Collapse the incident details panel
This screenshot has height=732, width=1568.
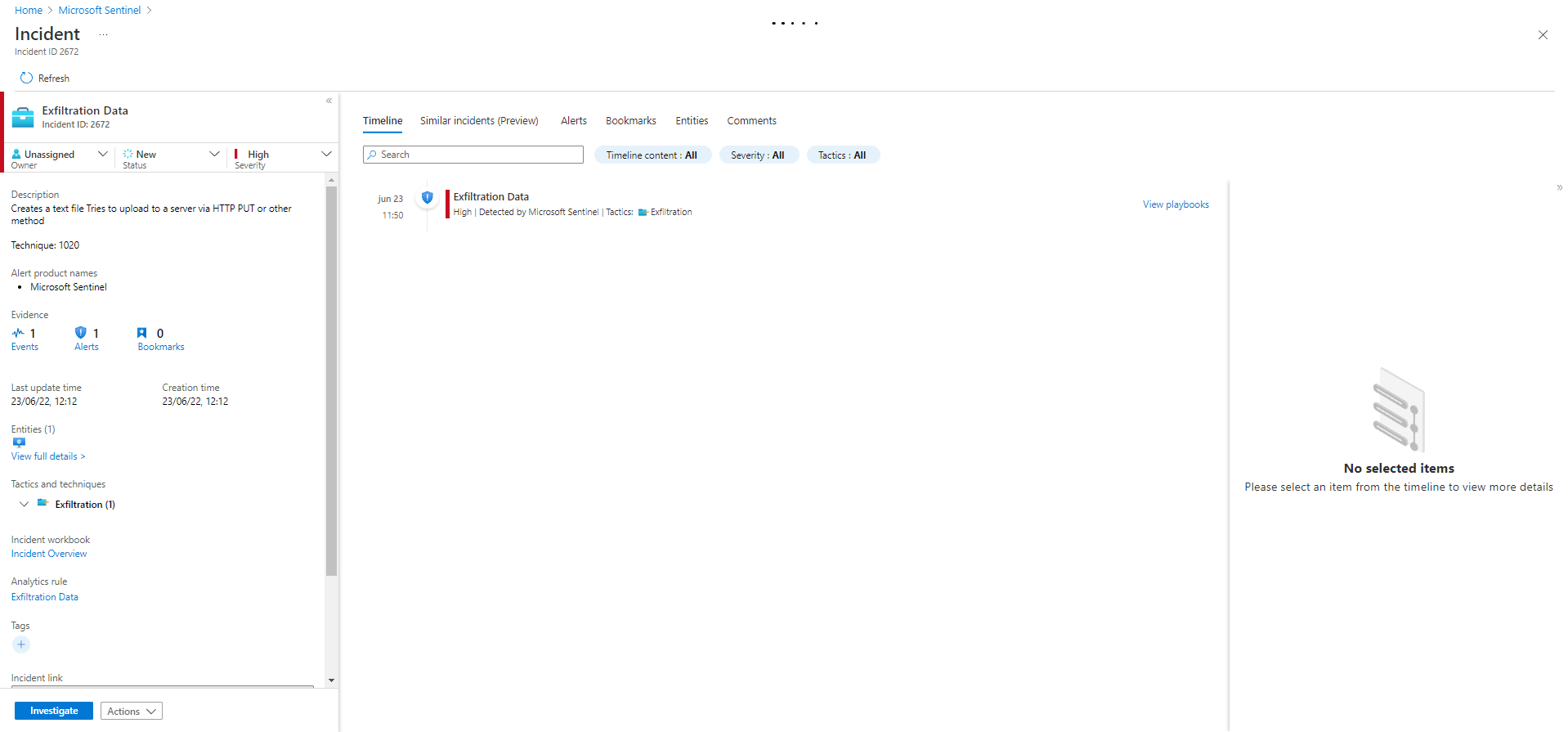(329, 101)
